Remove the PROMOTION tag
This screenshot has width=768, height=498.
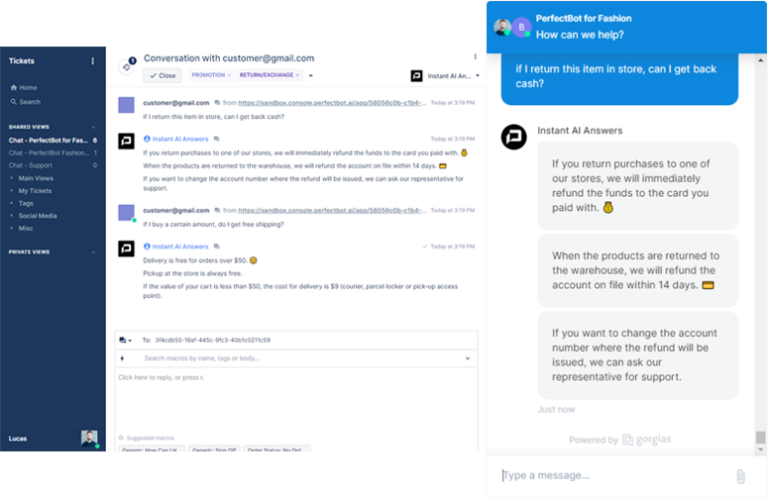[x=229, y=75]
